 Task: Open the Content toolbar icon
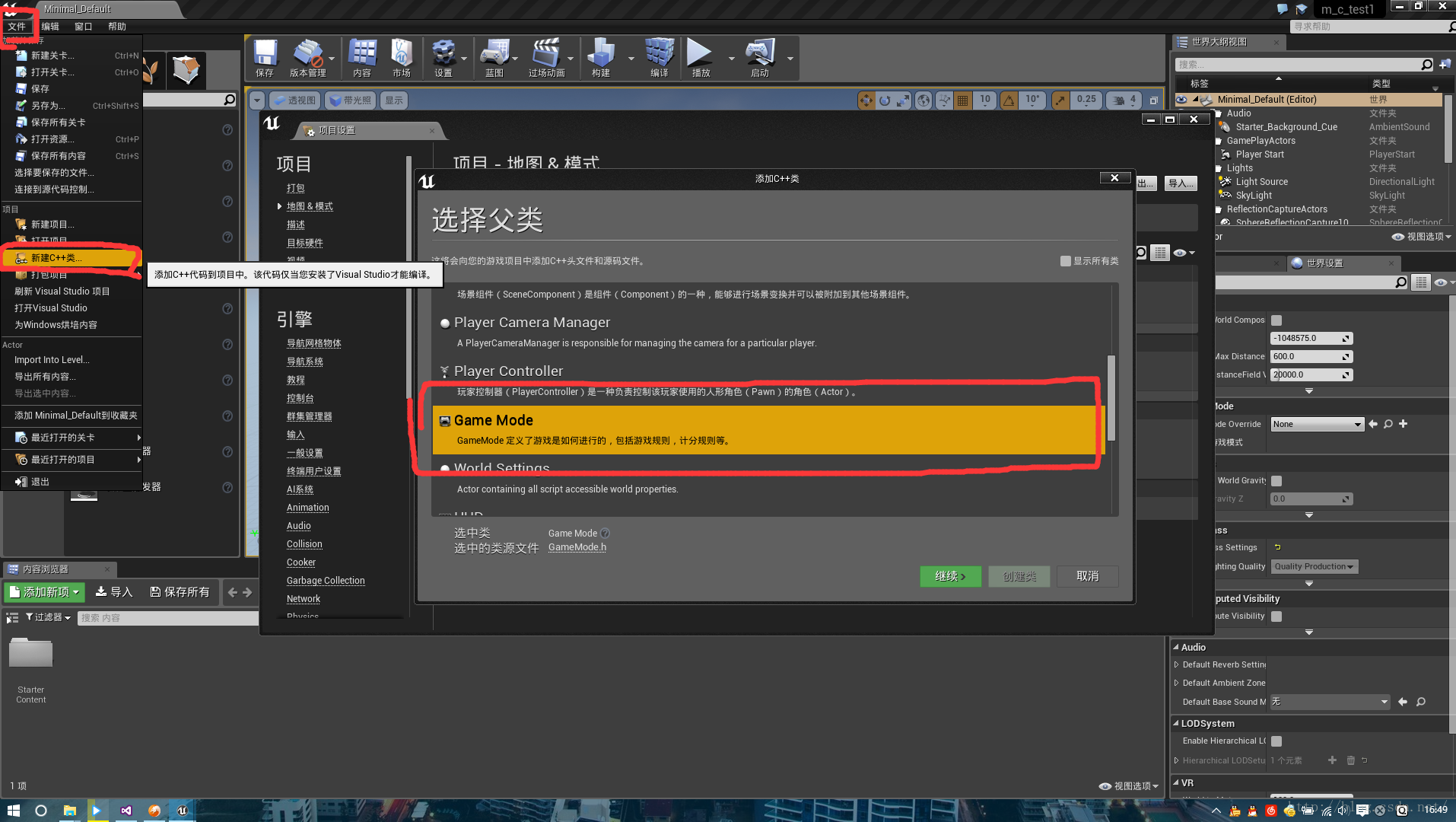tap(362, 58)
